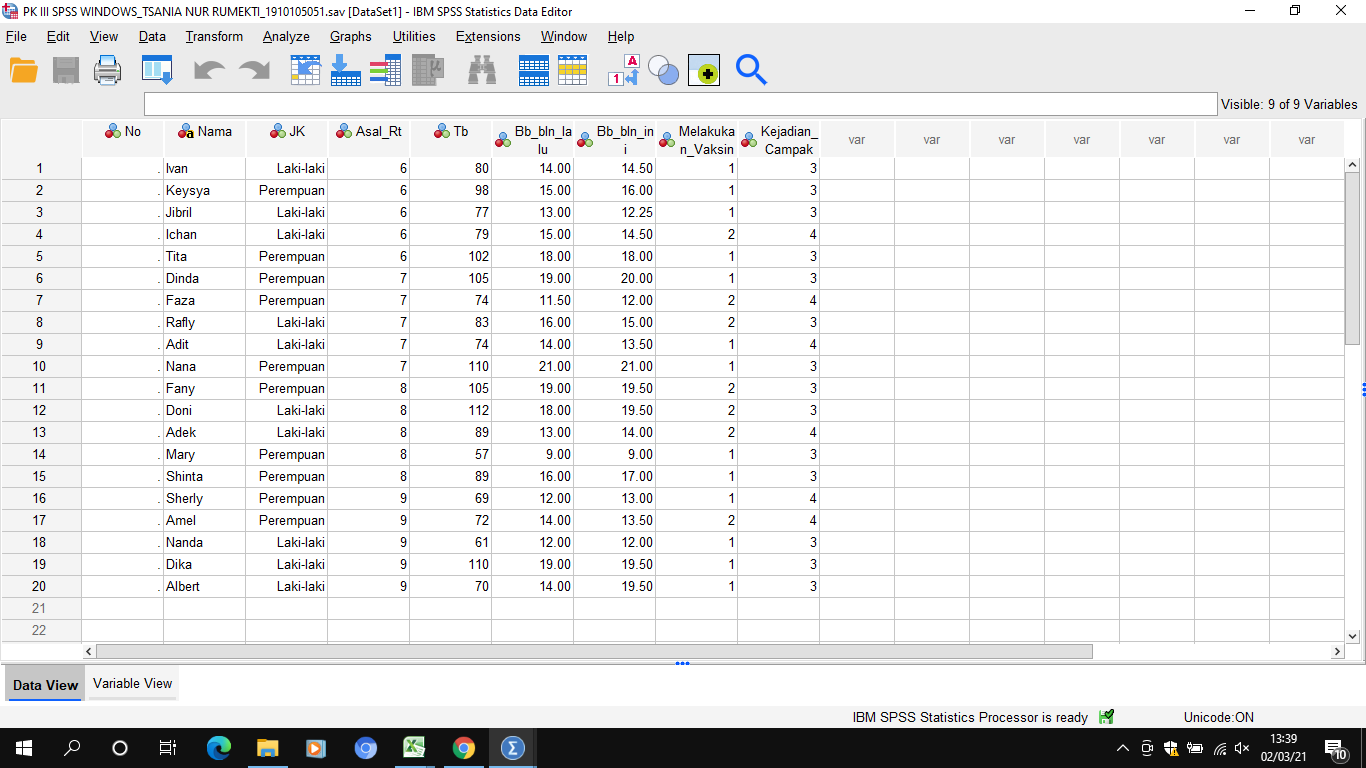
Task: Click the JK cell in Ivan's row
Action: (x=287, y=168)
